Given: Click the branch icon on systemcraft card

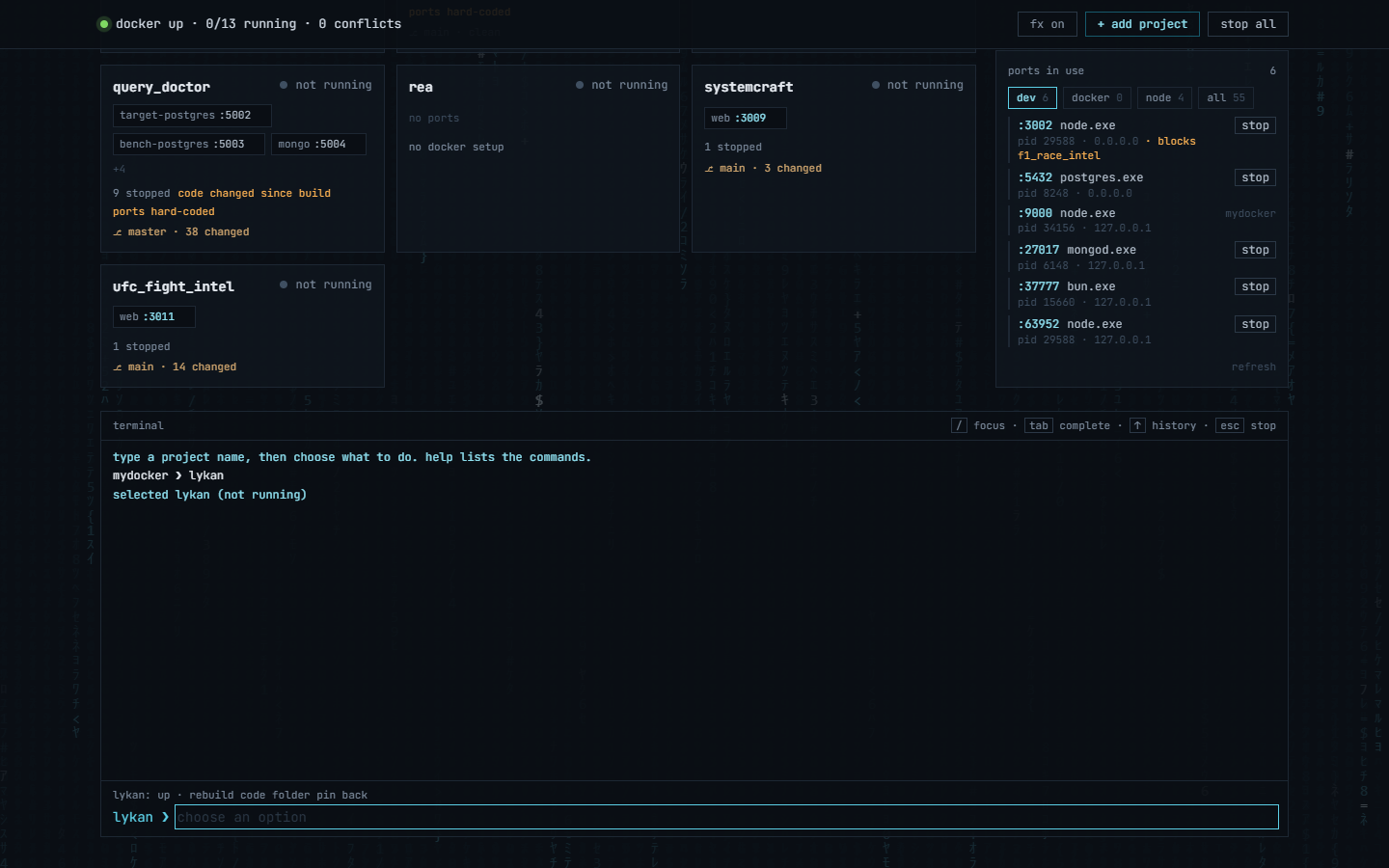Looking at the screenshot, I should click(x=709, y=169).
